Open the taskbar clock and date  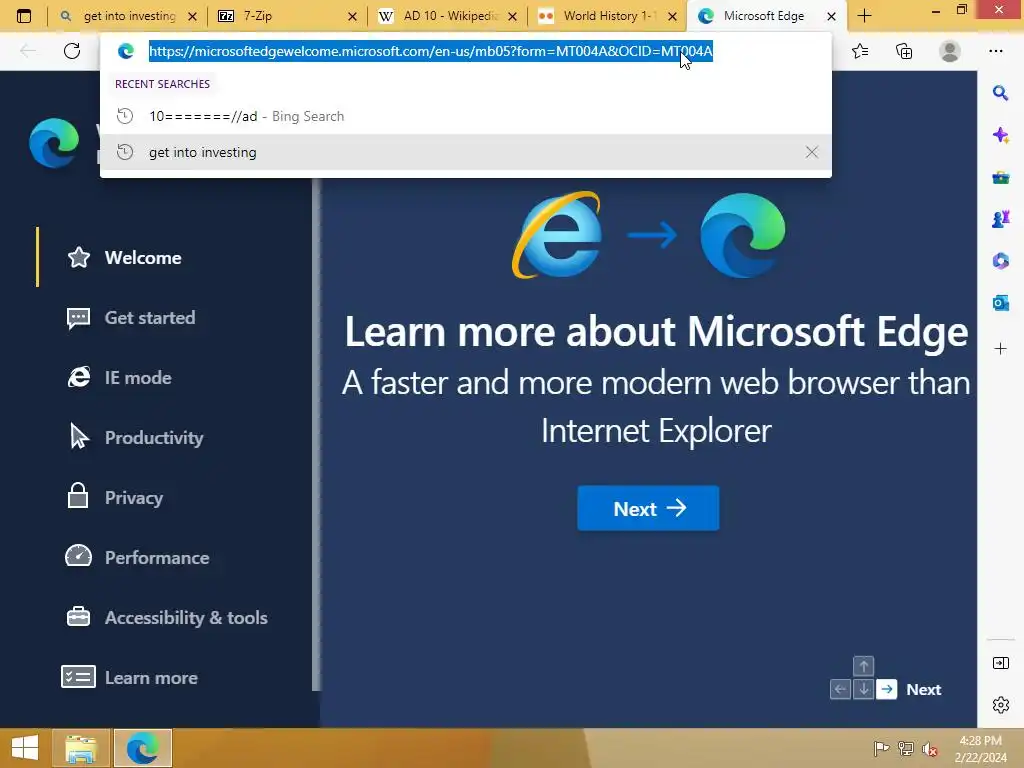point(980,748)
